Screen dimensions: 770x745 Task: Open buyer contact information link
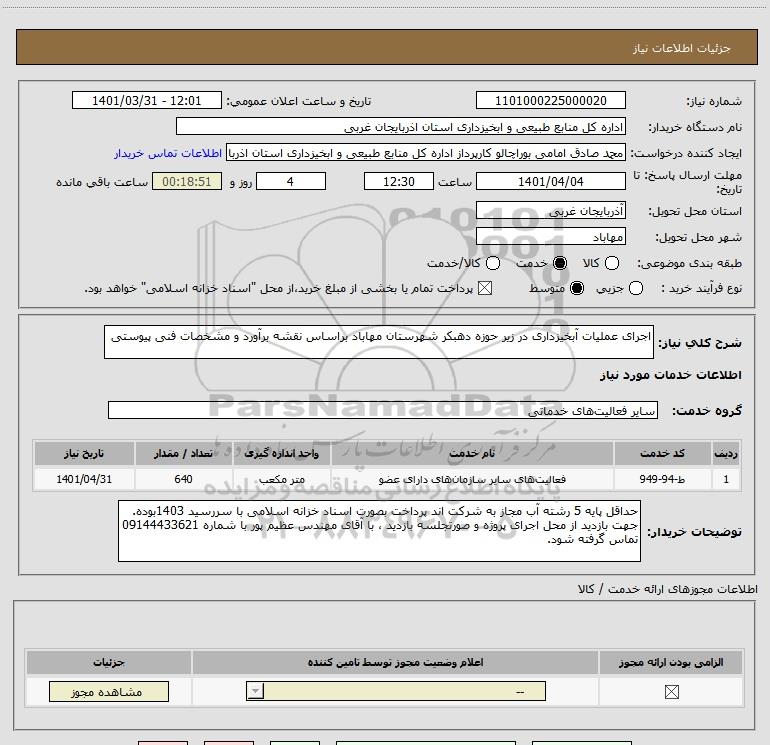coord(168,153)
